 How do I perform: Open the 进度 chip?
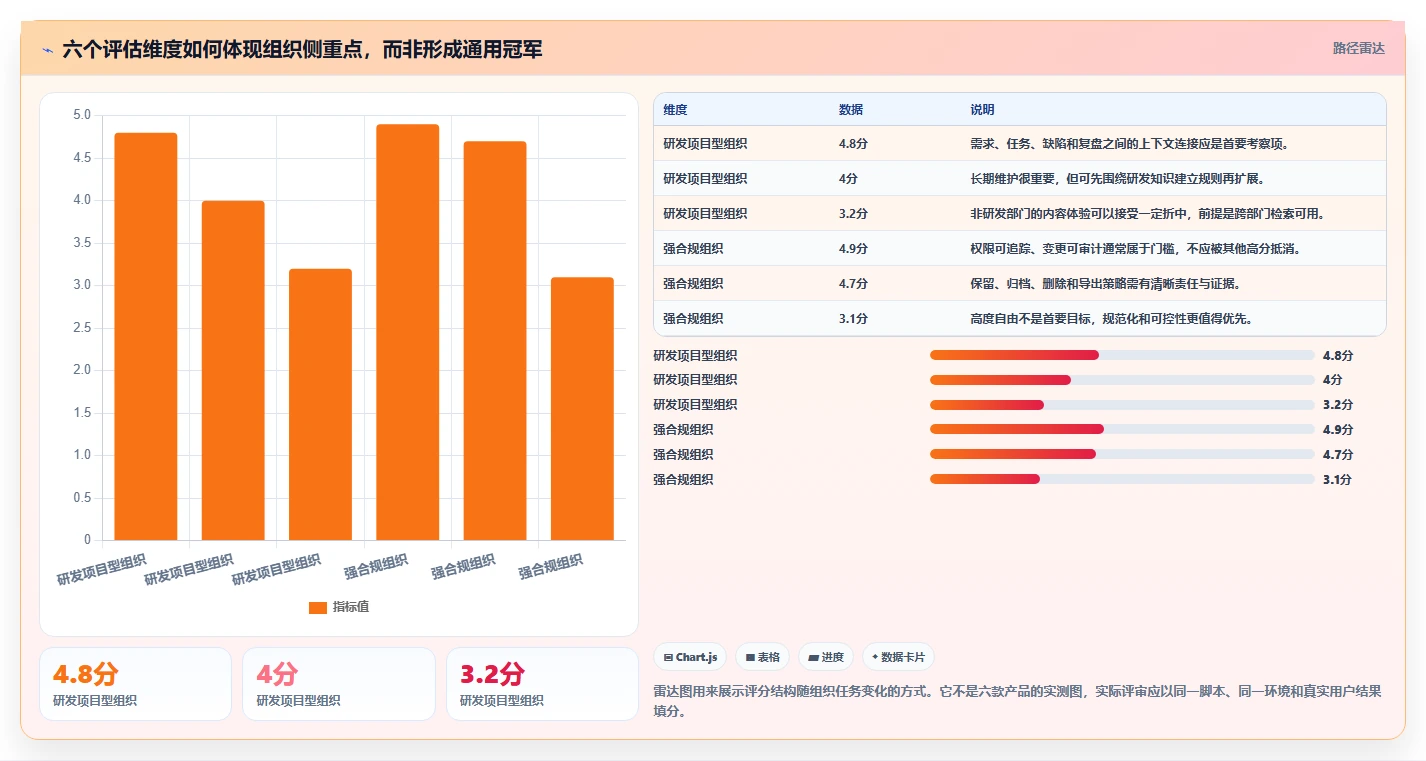coord(826,657)
